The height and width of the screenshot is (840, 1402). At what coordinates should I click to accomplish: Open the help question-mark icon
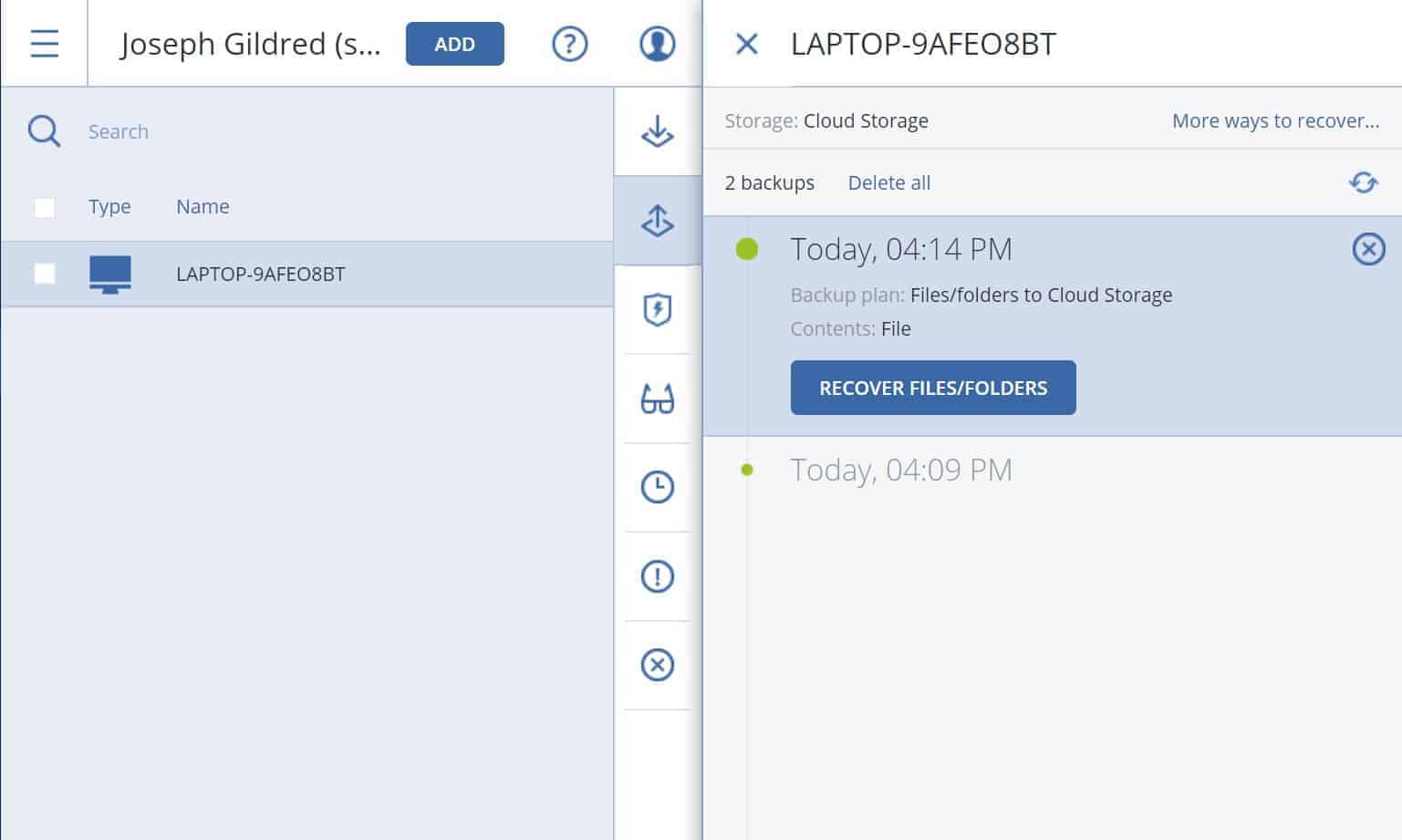[x=569, y=43]
